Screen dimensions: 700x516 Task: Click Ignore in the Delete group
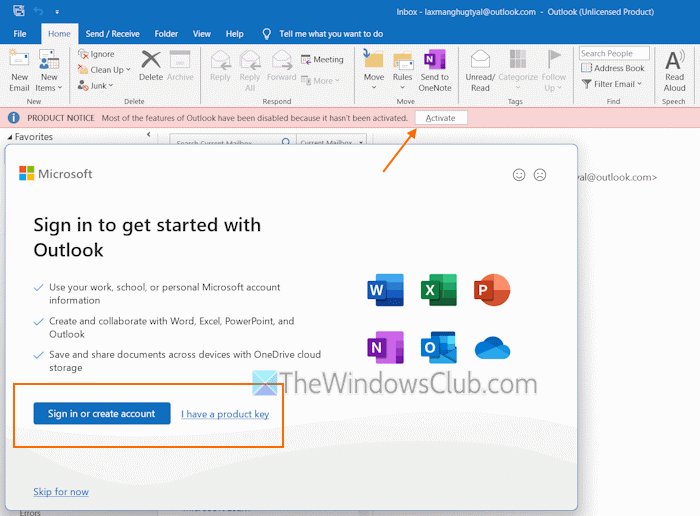point(97,54)
